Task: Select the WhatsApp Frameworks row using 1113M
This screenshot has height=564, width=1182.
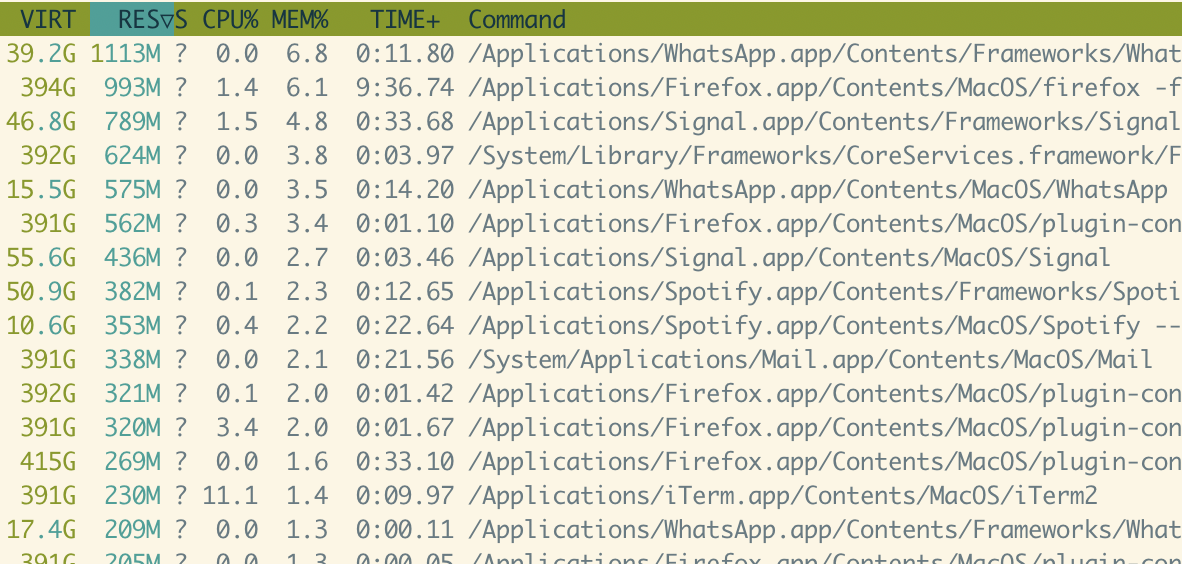Action: [x=591, y=54]
